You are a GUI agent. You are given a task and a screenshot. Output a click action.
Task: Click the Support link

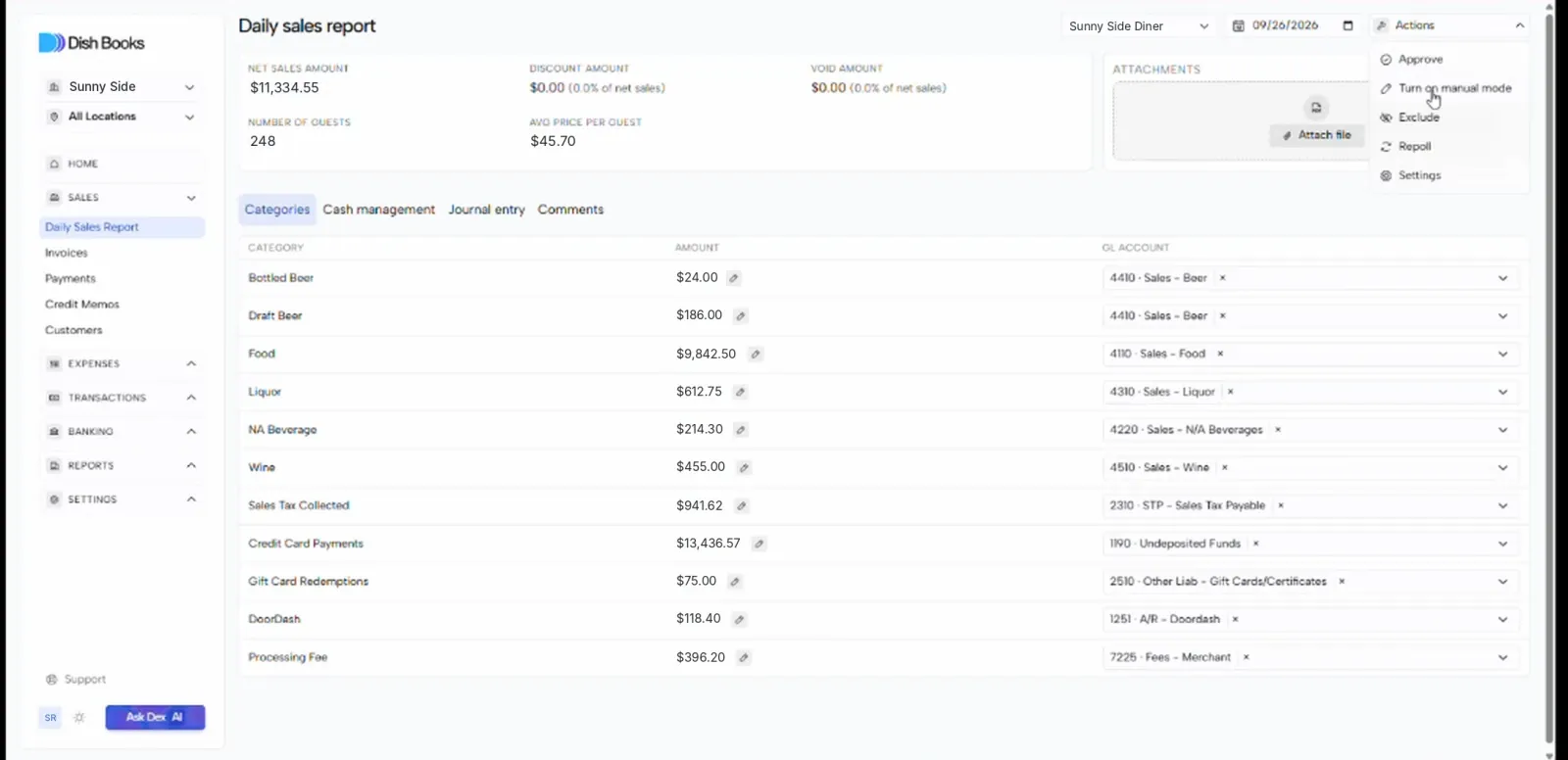click(x=76, y=680)
